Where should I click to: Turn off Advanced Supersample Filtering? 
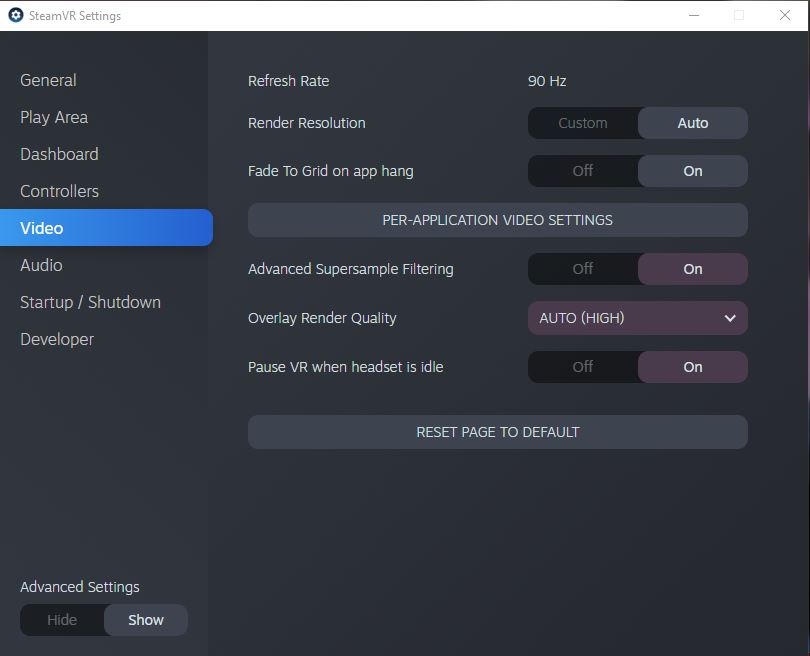tap(583, 268)
